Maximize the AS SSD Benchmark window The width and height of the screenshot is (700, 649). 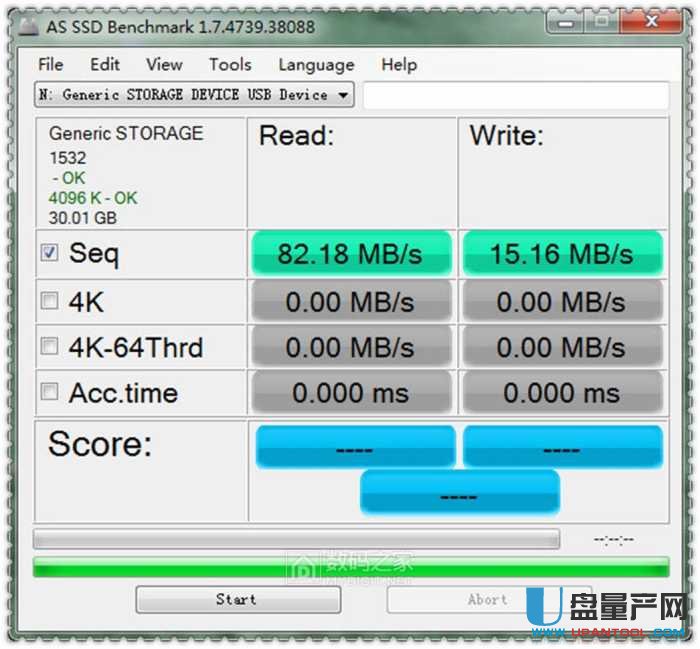tap(601, 22)
